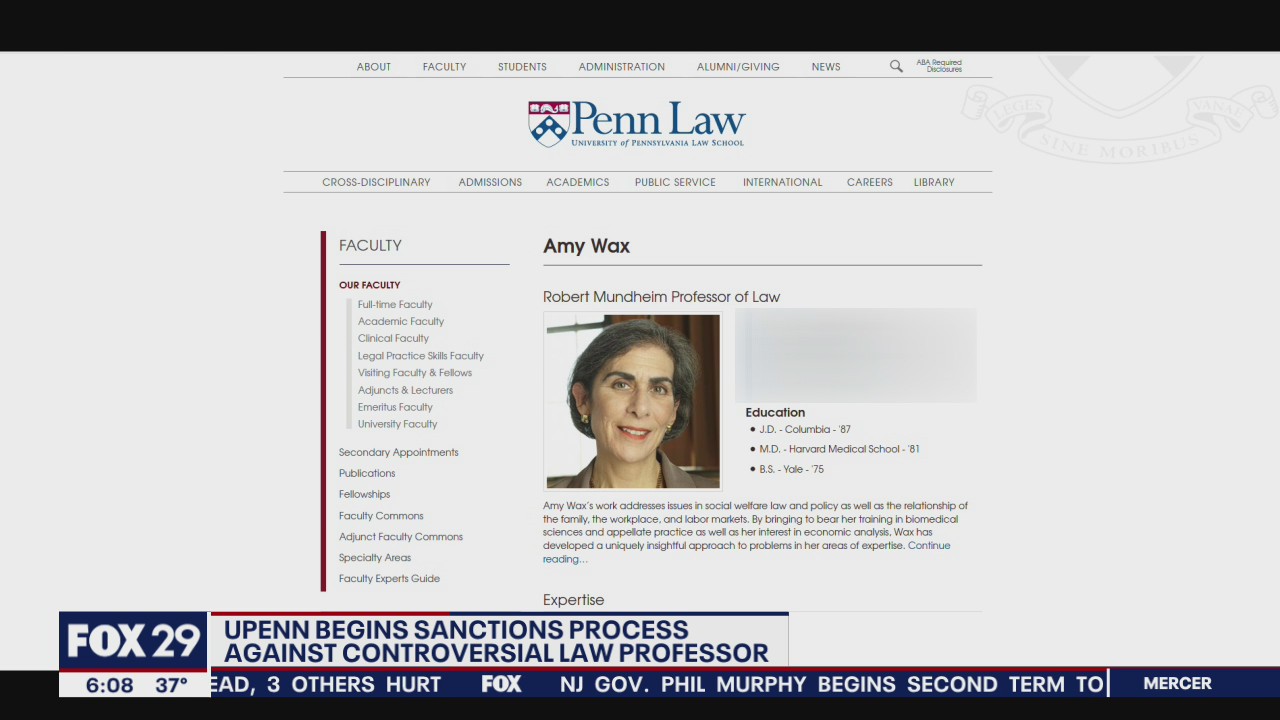
Task: Click the Continue reading link
Action: pyautogui.click(x=929, y=545)
